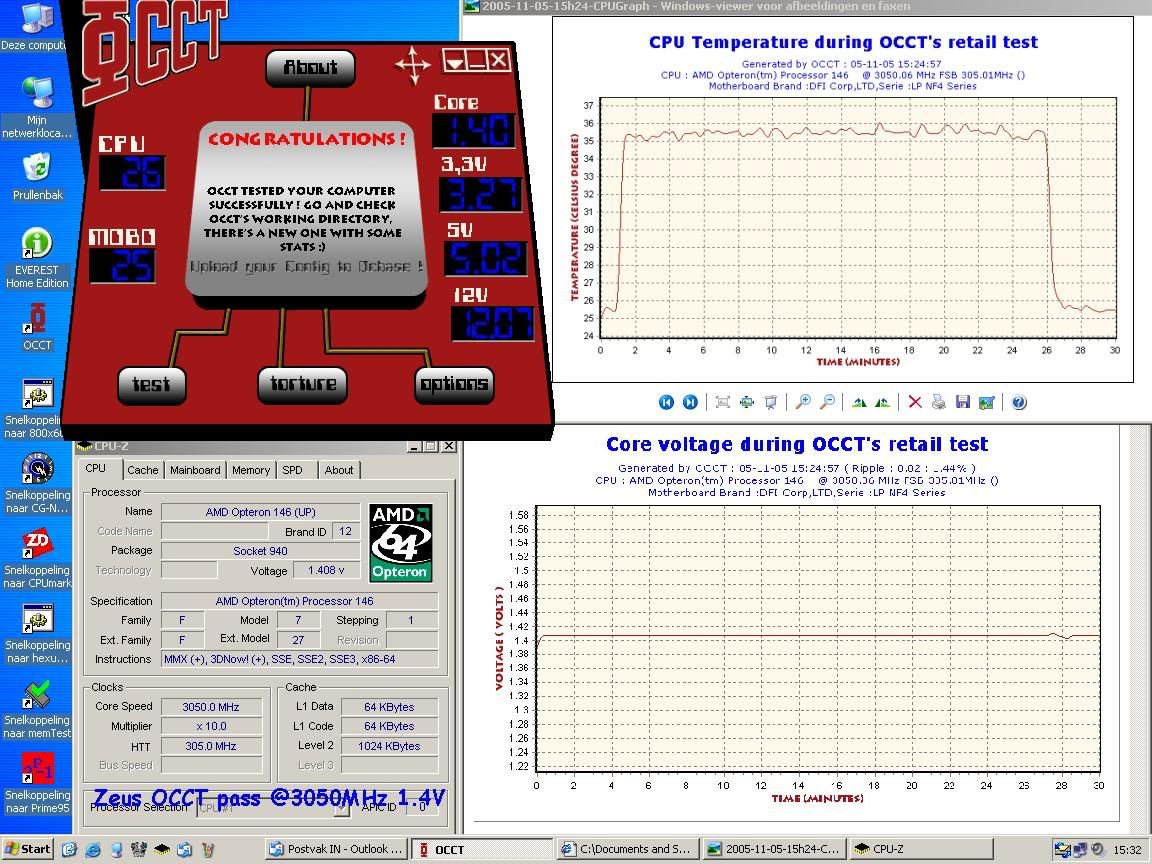Open the memTest desktop shortcut
This screenshot has width=1152, height=864.
(x=37, y=708)
